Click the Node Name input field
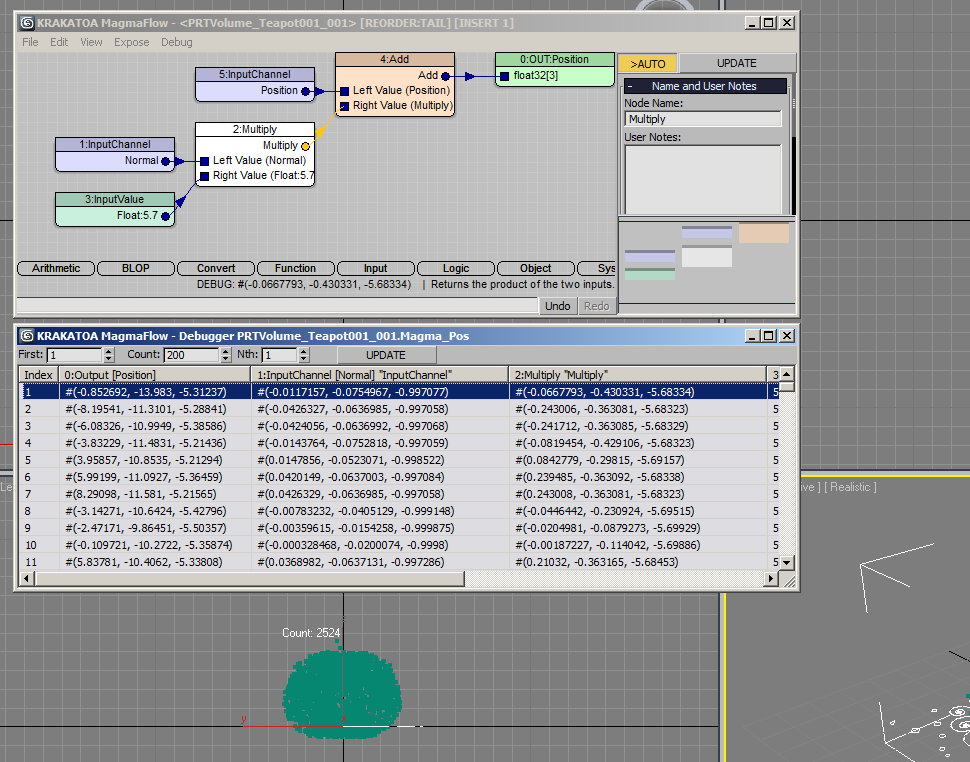Image resolution: width=970 pixels, height=762 pixels. [702, 117]
